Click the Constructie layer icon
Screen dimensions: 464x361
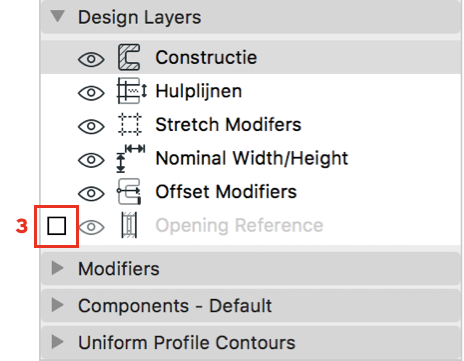(129, 57)
